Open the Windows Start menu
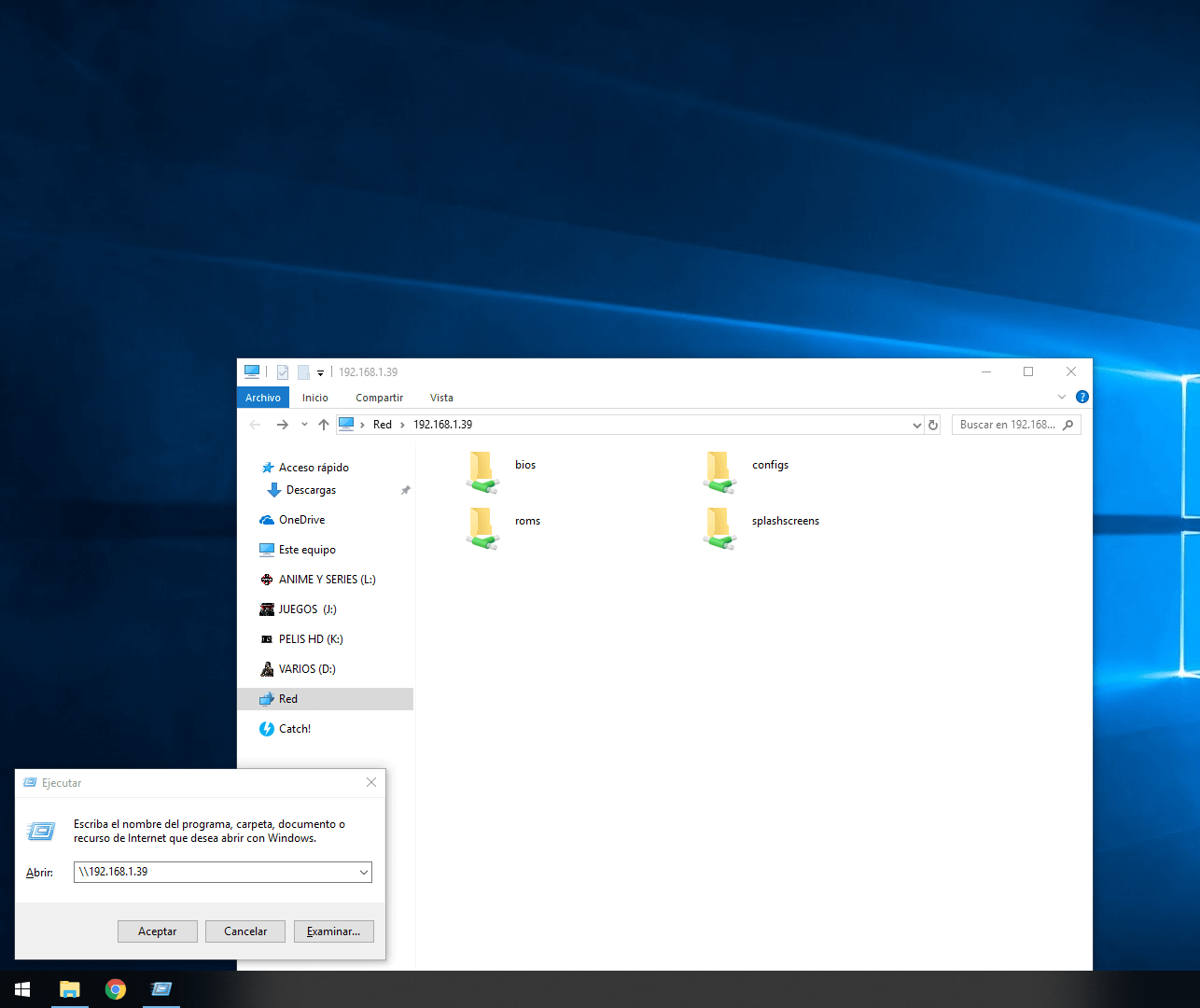1200x1008 pixels. [22, 989]
